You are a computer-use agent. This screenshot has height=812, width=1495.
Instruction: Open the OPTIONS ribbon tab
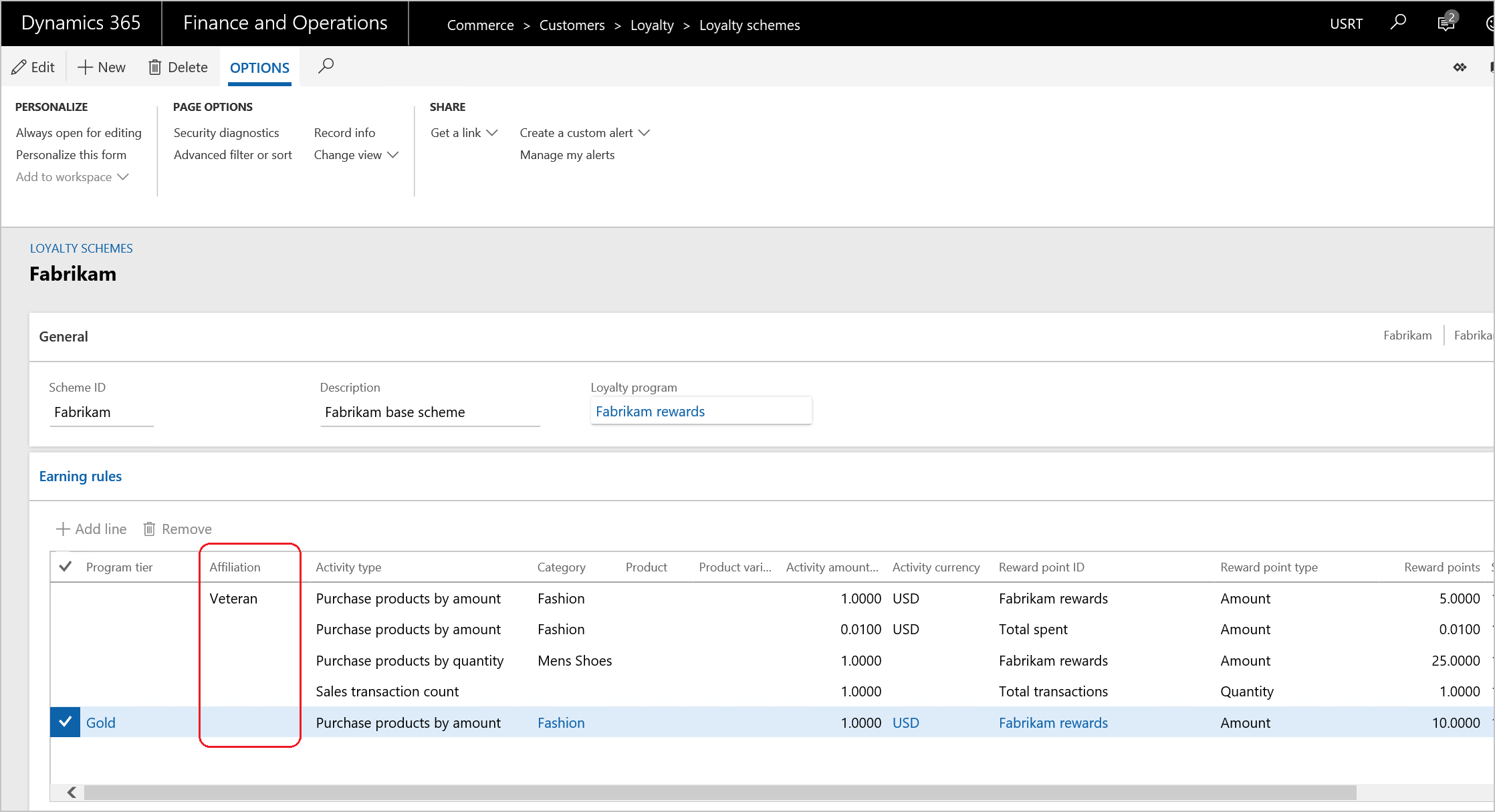pos(259,67)
